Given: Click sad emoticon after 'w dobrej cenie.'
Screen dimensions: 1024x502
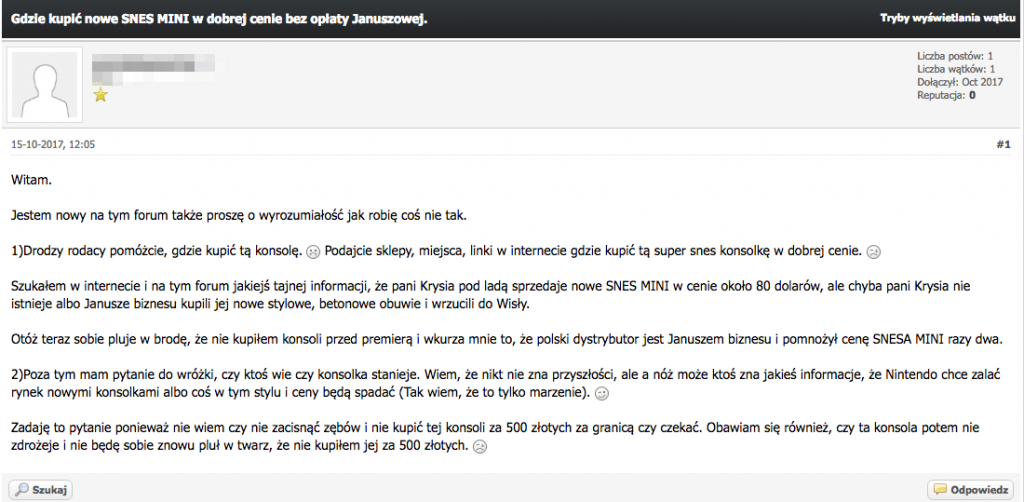Looking at the screenshot, I should coord(872,251).
